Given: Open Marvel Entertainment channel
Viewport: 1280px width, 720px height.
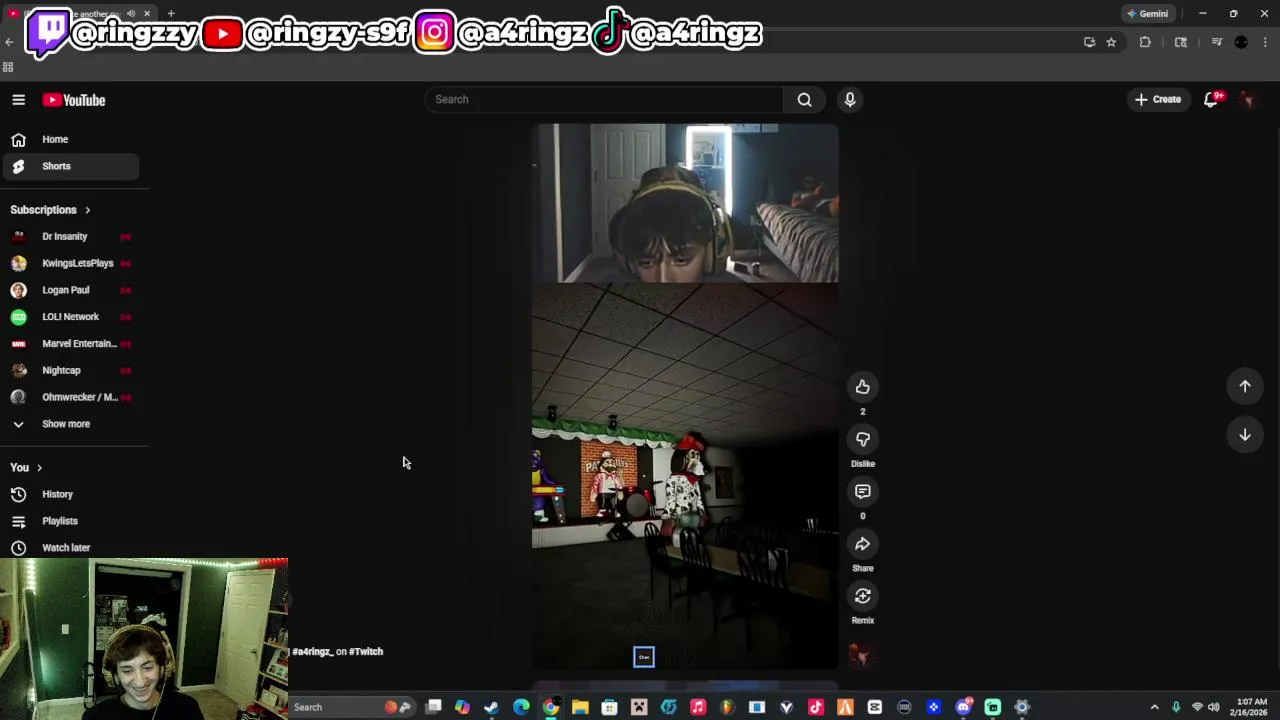Looking at the screenshot, I should click(x=70, y=343).
